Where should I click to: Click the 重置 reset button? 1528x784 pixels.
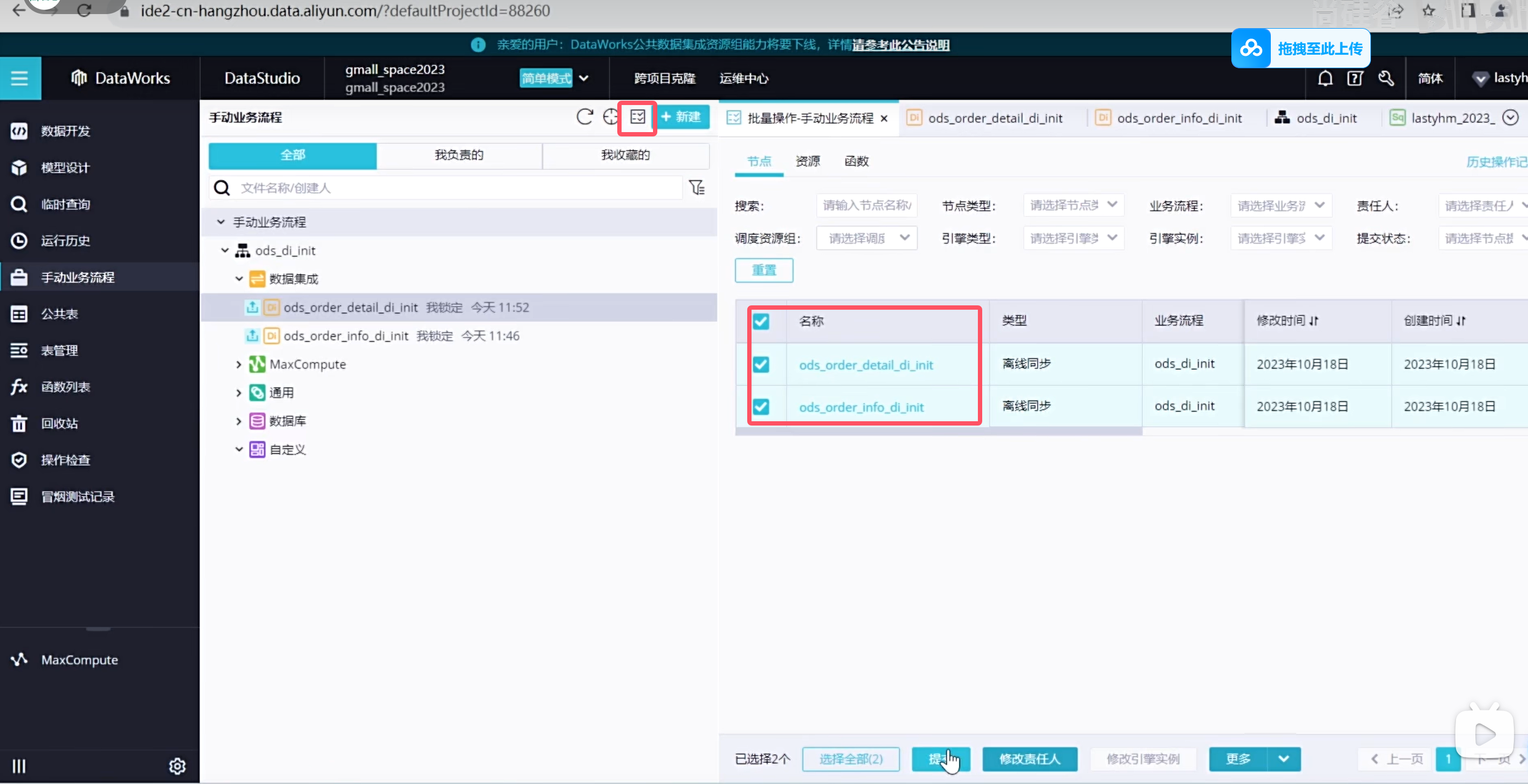tap(763, 270)
